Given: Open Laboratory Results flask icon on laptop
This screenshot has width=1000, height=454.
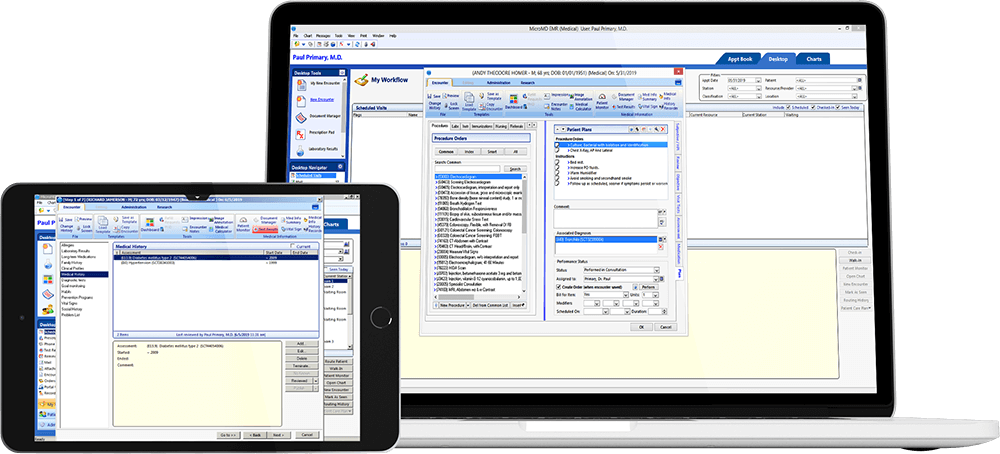Looking at the screenshot, I should pos(300,149).
